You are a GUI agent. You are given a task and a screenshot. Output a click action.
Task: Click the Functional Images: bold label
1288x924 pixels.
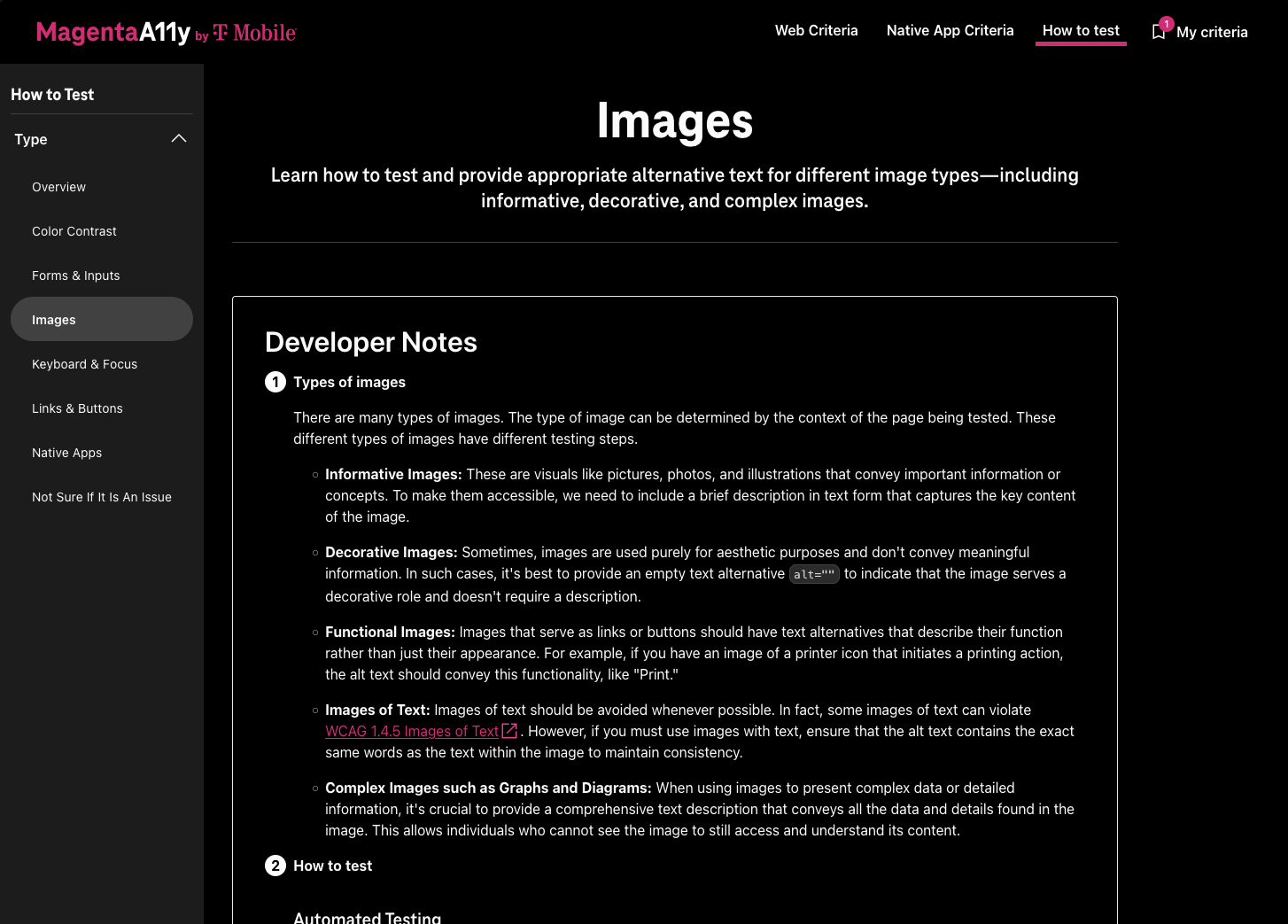(x=390, y=632)
